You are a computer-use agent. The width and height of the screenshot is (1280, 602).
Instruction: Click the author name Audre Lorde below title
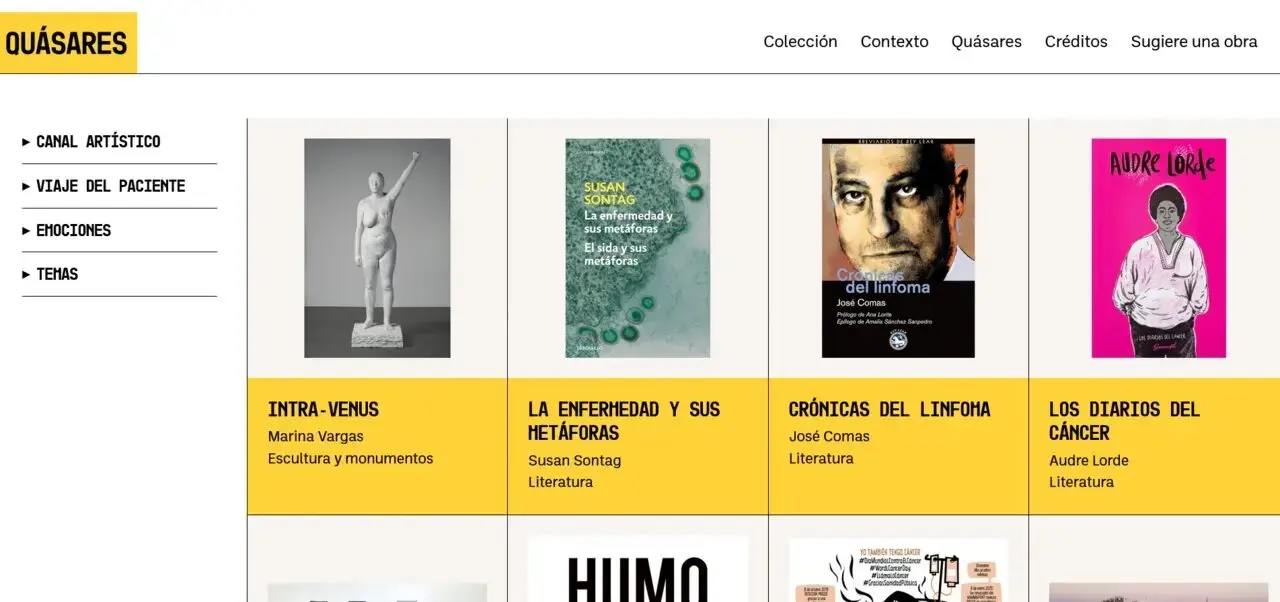tap(1089, 460)
